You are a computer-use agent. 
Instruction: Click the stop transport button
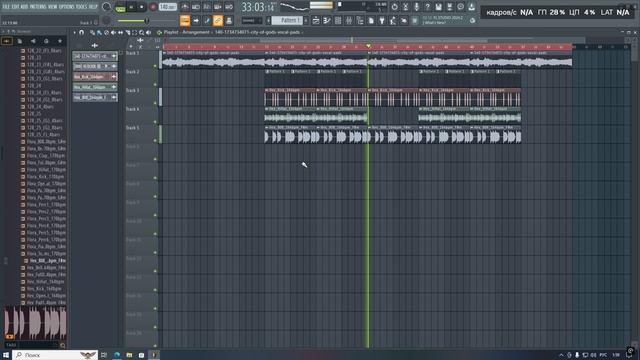141,7
